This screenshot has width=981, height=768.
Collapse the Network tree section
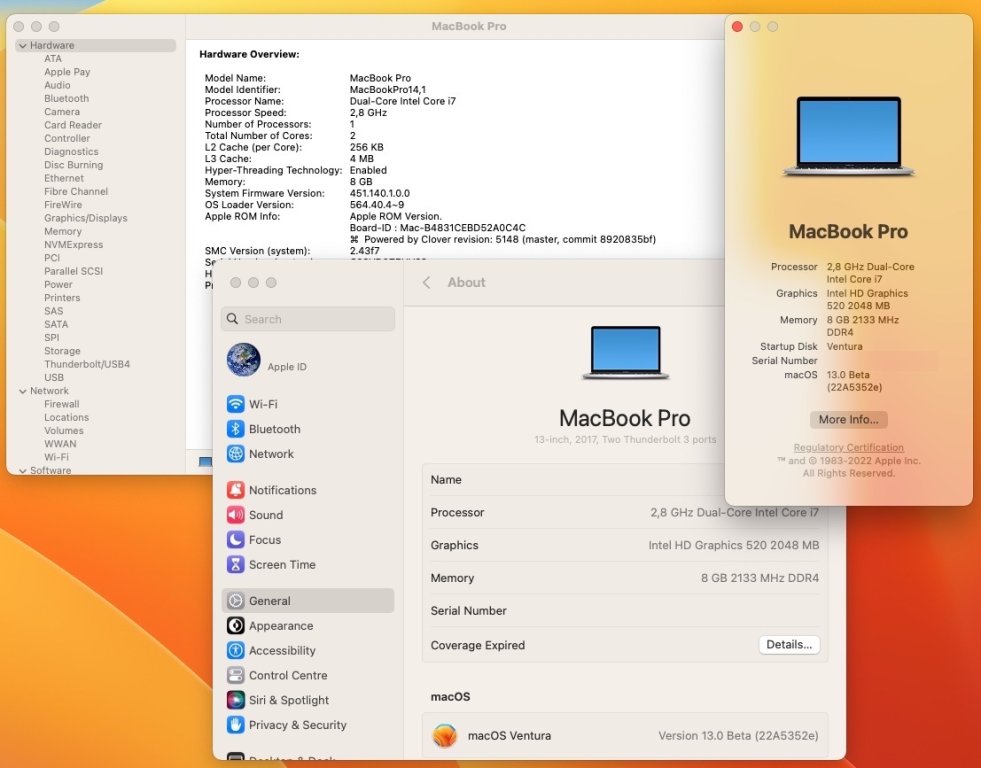coord(22,391)
